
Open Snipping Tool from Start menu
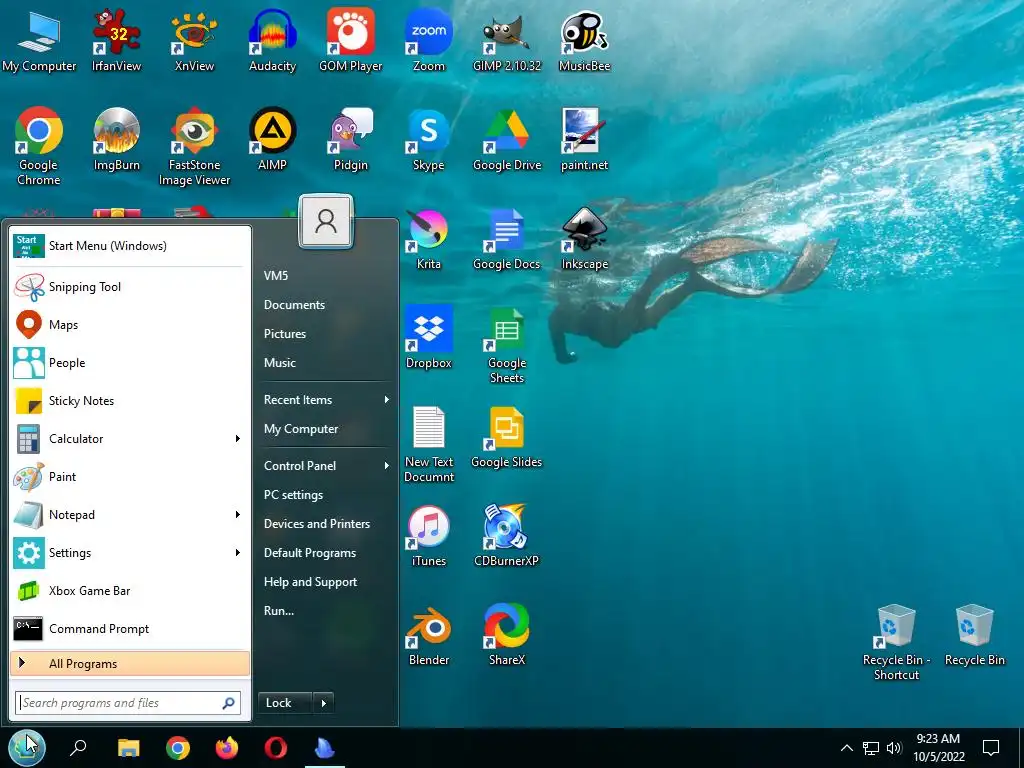(x=130, y=287)
